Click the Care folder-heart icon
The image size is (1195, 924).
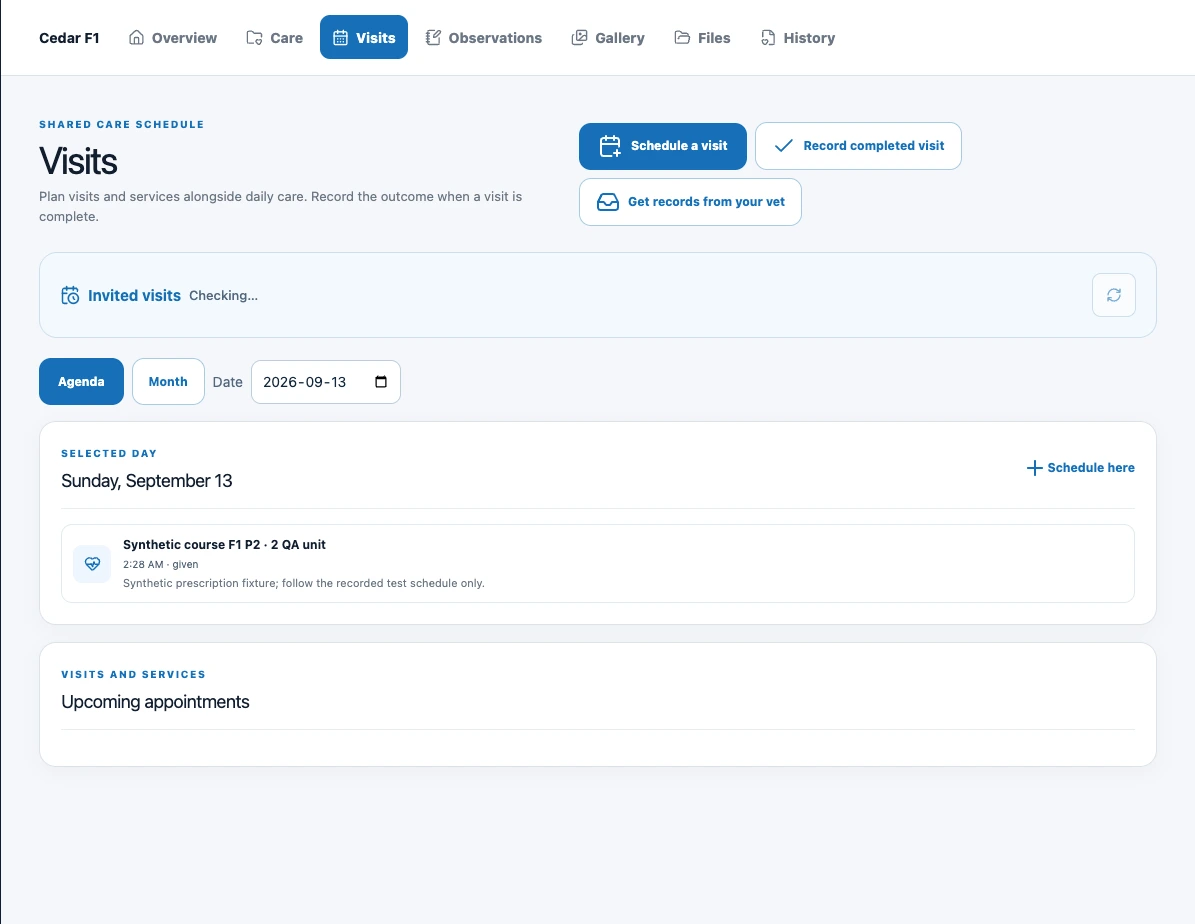(255, 37)
